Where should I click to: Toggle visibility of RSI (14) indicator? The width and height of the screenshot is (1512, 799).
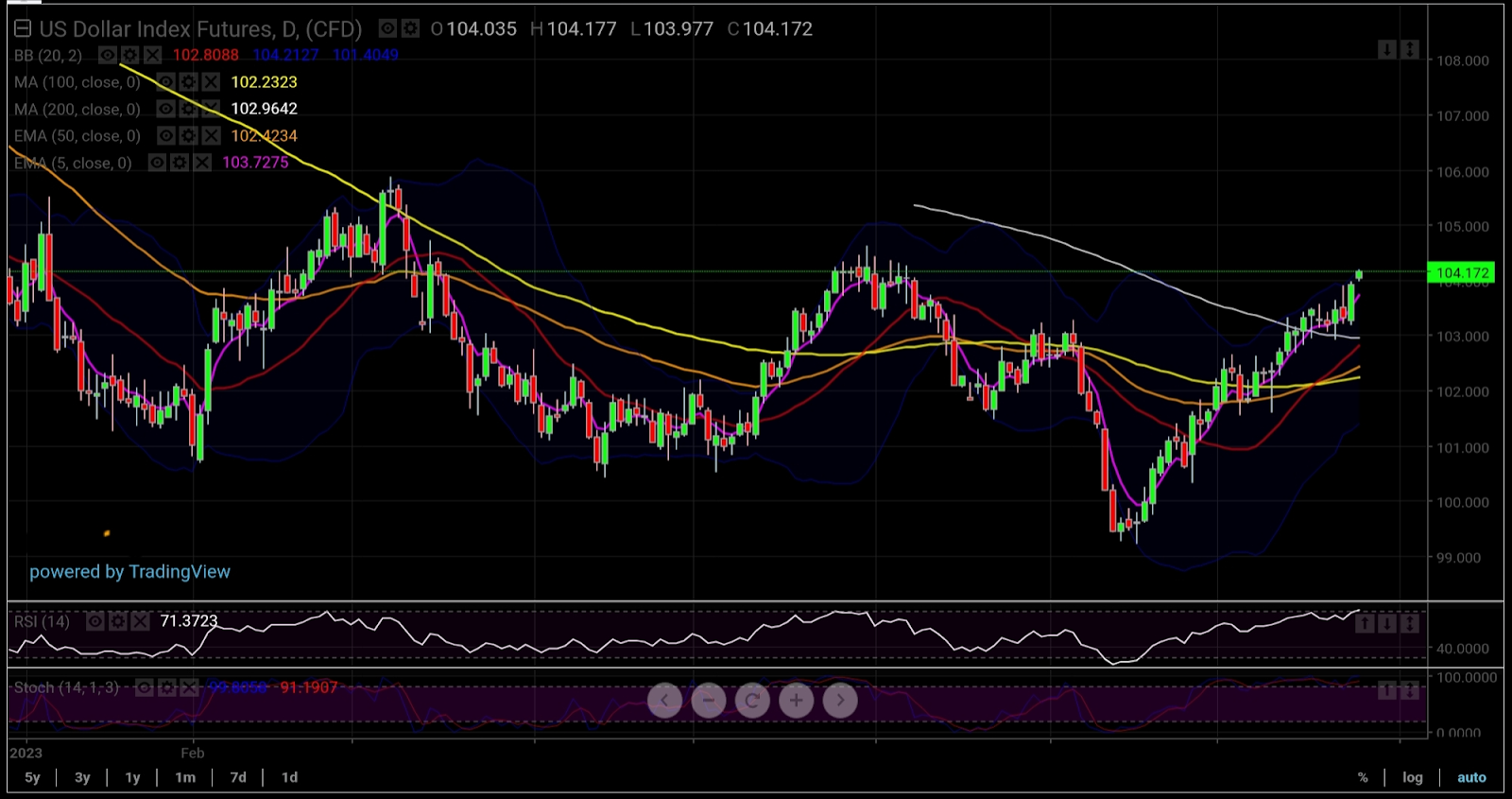(x=94, y=621)
